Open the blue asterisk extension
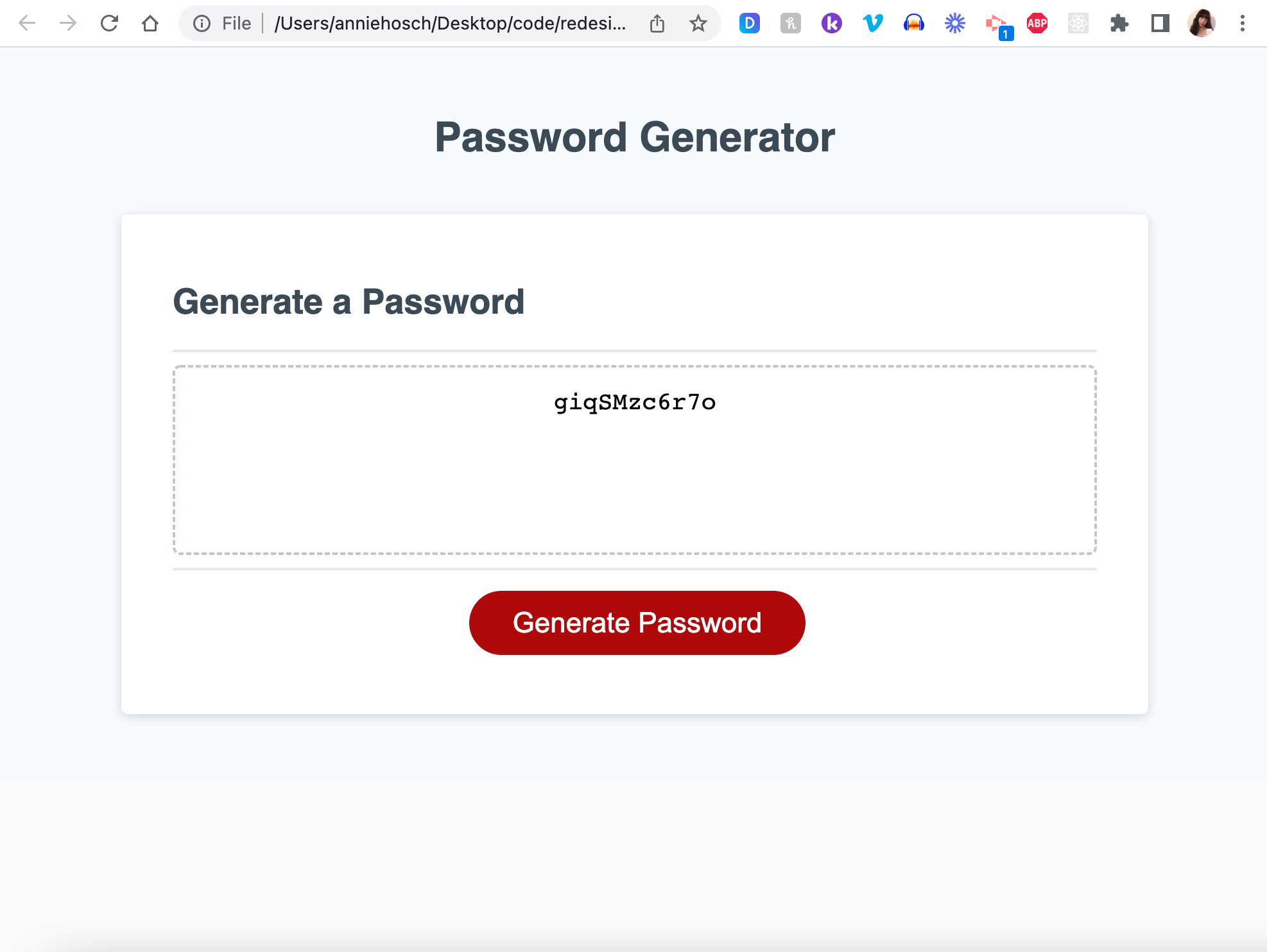The image size is (1267, 952). pyautogui.click(x=954, y=23)
